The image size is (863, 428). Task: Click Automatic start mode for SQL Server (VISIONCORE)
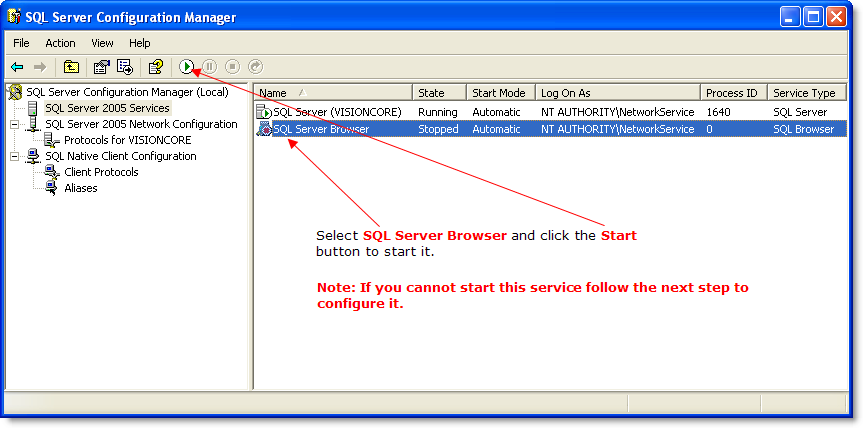click(x=496, y=112)
